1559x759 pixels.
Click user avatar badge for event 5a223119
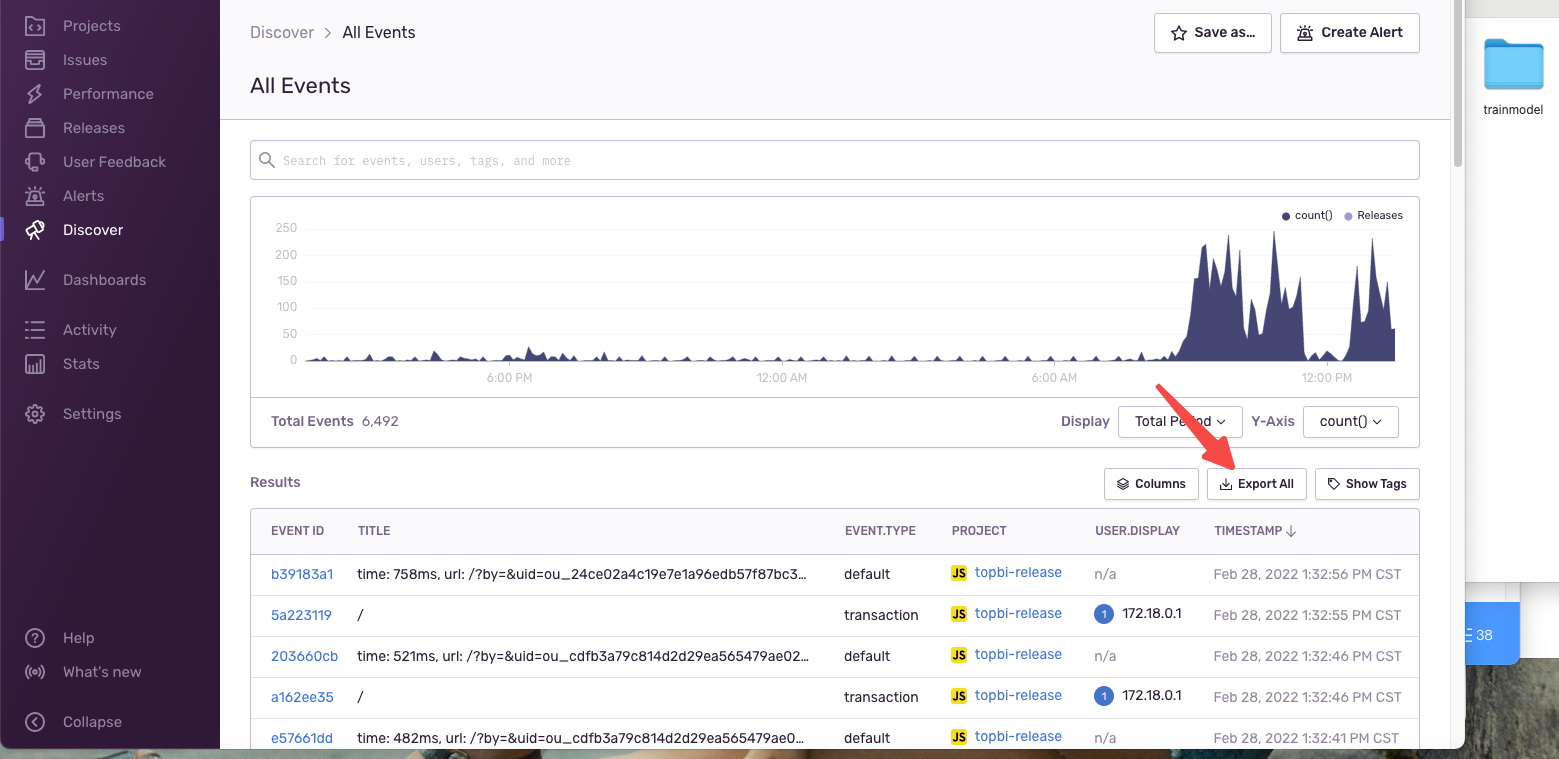coord(1104,614)
